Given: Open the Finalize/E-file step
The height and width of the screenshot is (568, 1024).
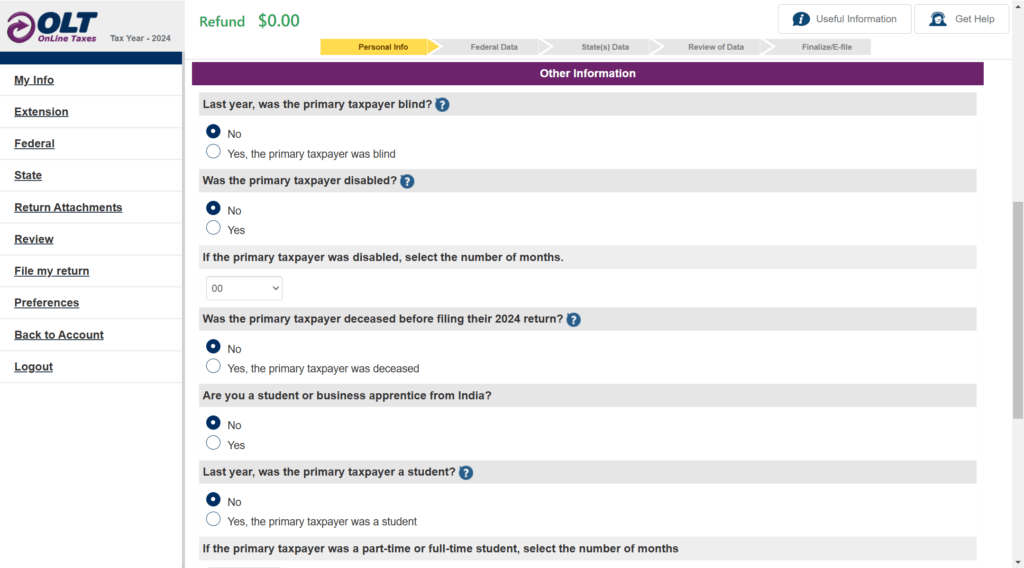Looking at the screenshot, I should 826,47.
